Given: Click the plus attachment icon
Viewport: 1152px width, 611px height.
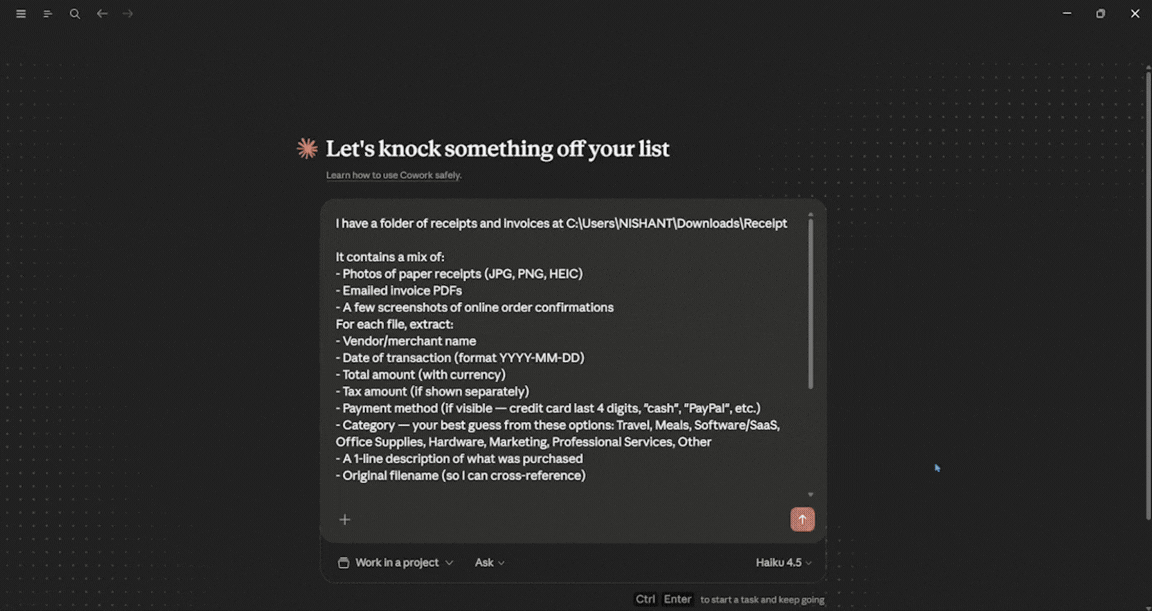Looking at the screenshot, I should 345,519.
